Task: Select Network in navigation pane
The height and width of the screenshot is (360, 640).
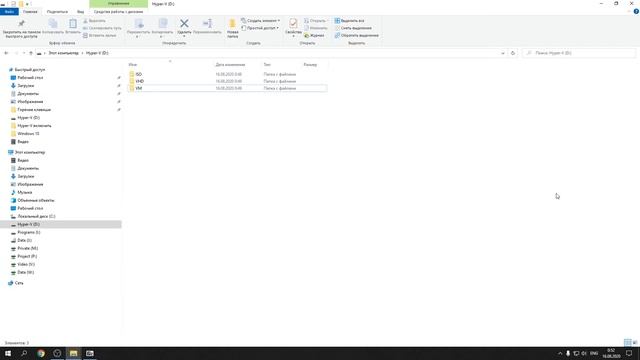Action: [19, 283]
